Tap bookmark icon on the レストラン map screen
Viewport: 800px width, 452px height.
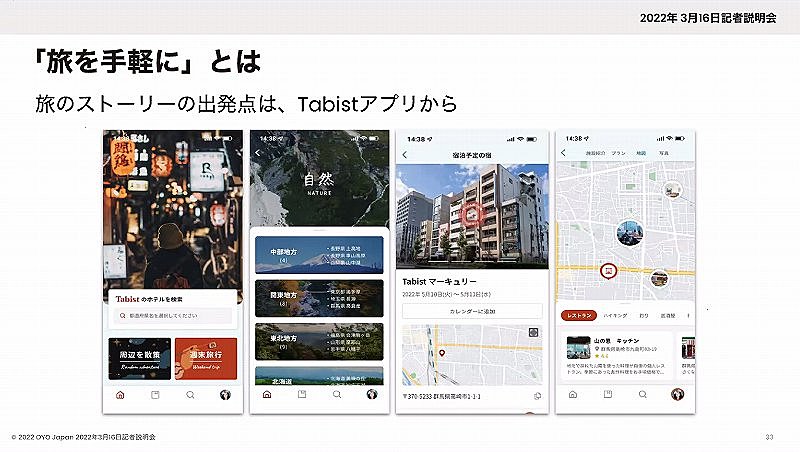pos(608,394)
